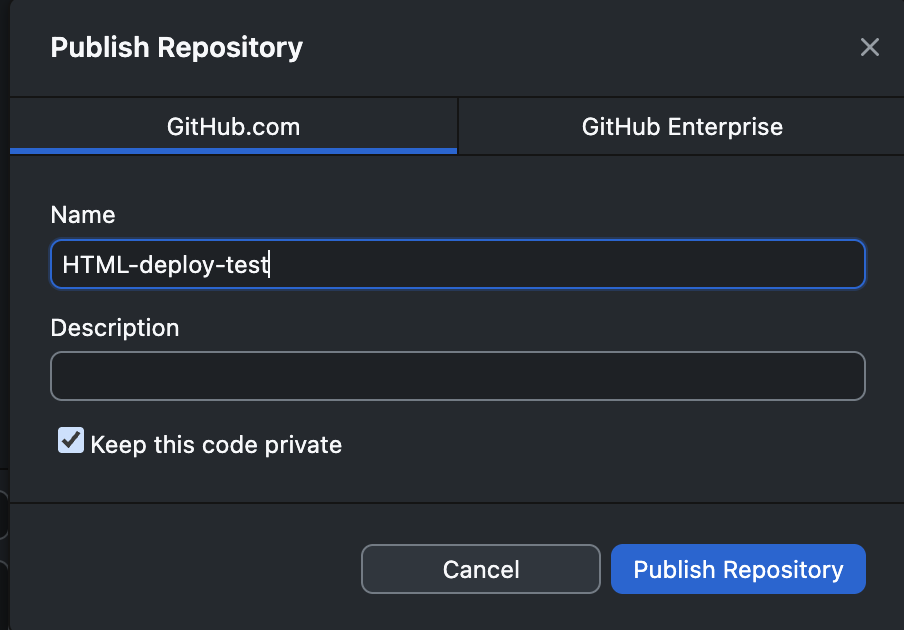This screenshot has height=630, width=904.
Task: Close the Publish Repository dialog
Action: point(869,47)
